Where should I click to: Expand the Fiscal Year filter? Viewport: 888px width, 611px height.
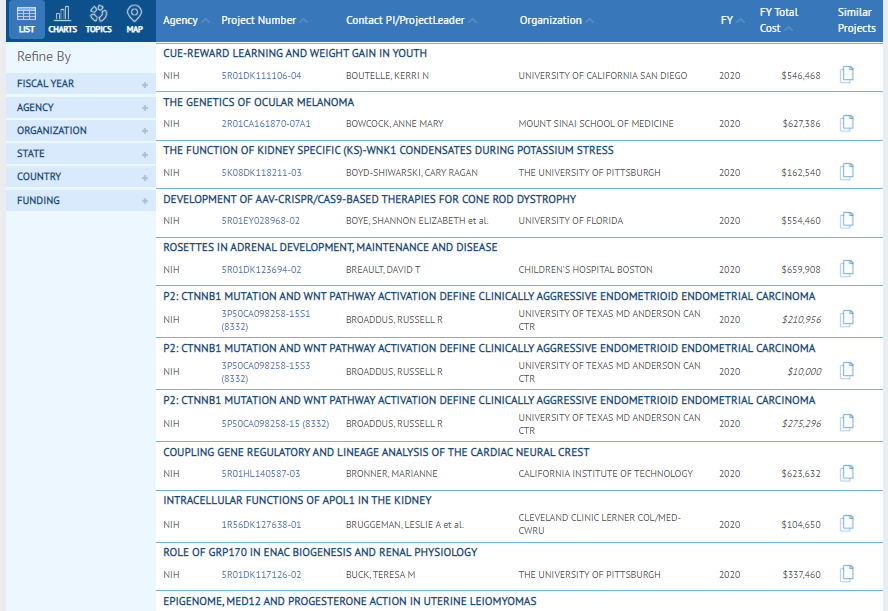[x=80, y=84]
